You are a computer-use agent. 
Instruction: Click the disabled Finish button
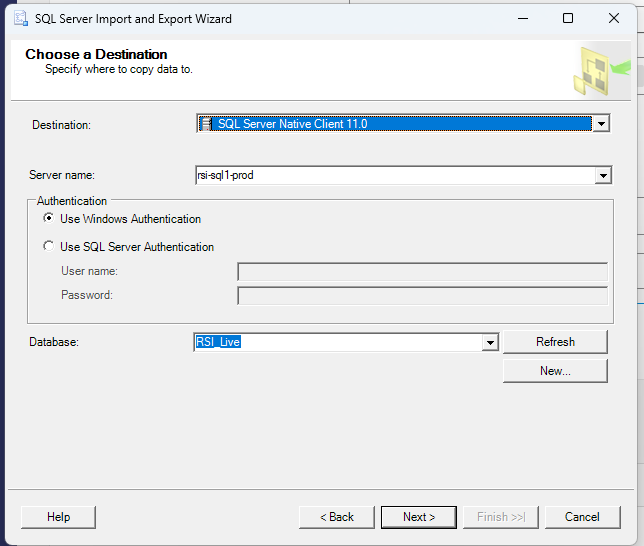(x=501, y=517)
